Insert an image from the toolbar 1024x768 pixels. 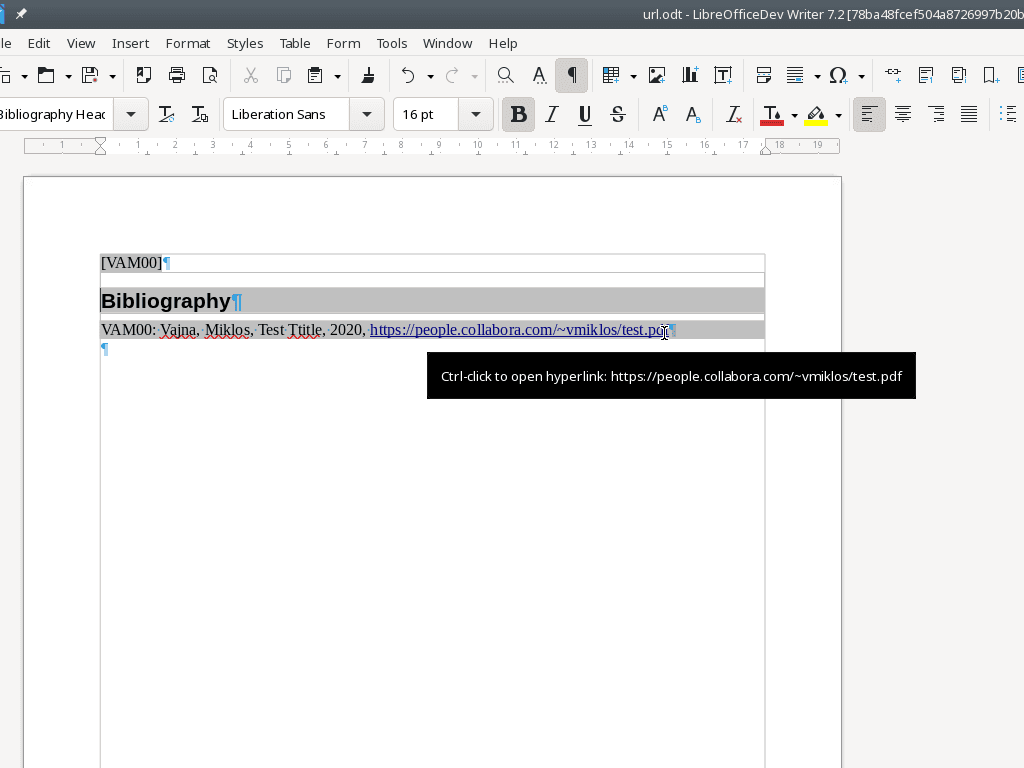click(657, 75)
